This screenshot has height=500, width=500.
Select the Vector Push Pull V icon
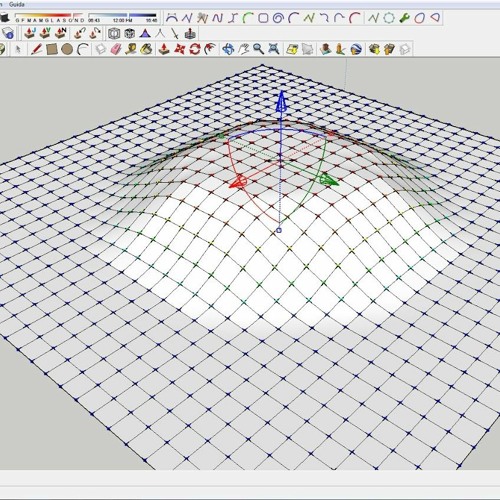(x=45, y=33)
